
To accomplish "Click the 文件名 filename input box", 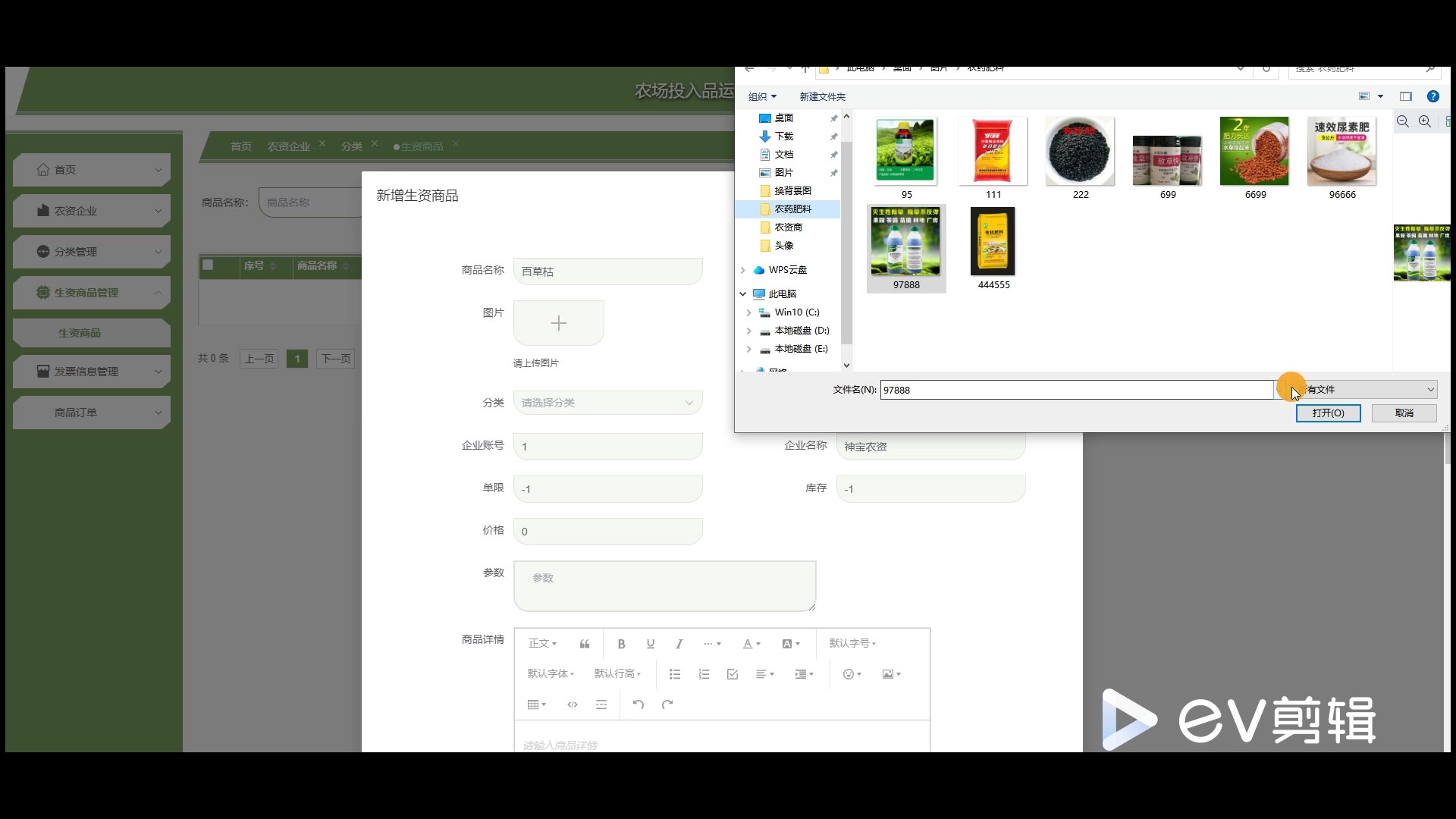I will 1077,390.
